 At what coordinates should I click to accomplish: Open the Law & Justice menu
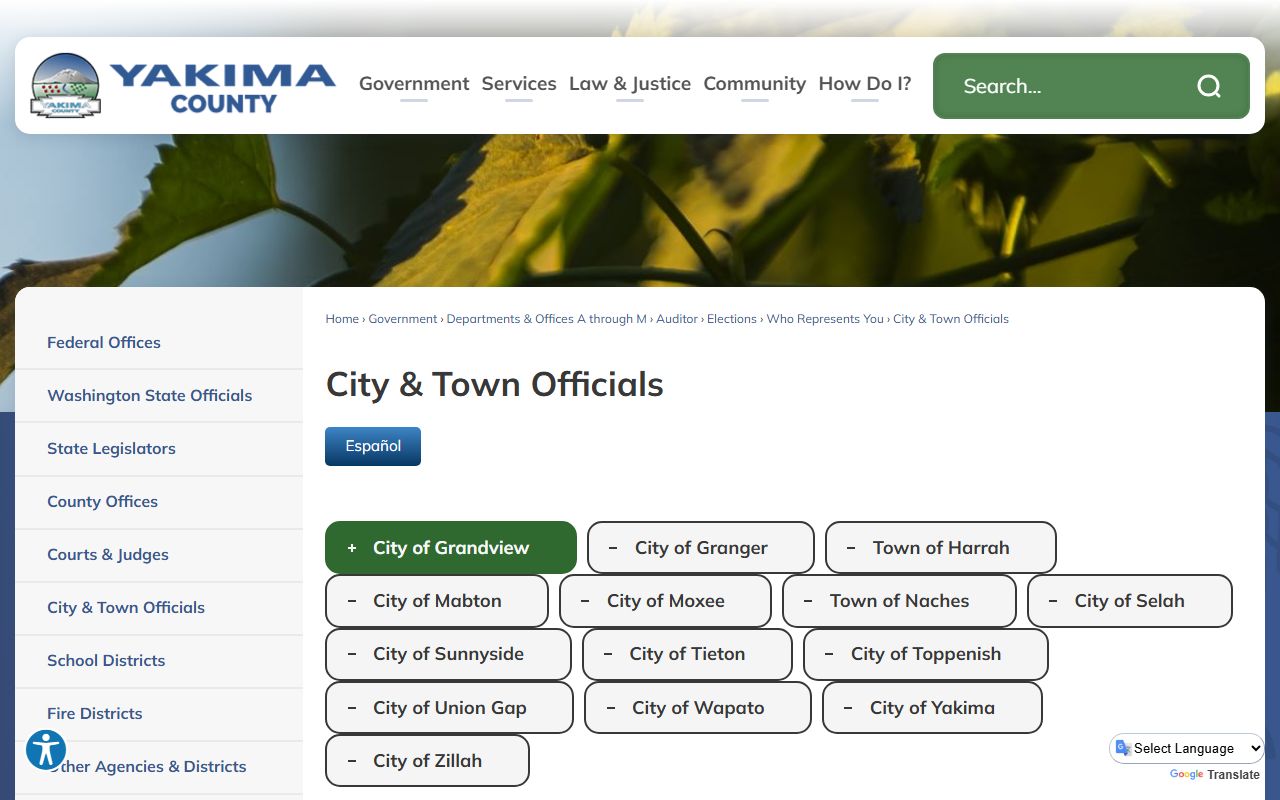tap(630, 84)
